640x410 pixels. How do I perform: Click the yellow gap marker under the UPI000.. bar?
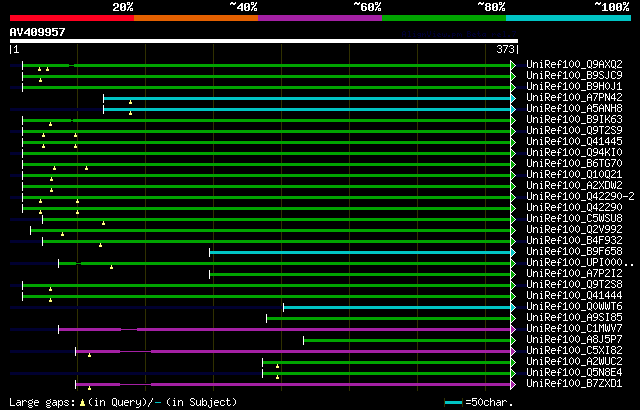111,267
